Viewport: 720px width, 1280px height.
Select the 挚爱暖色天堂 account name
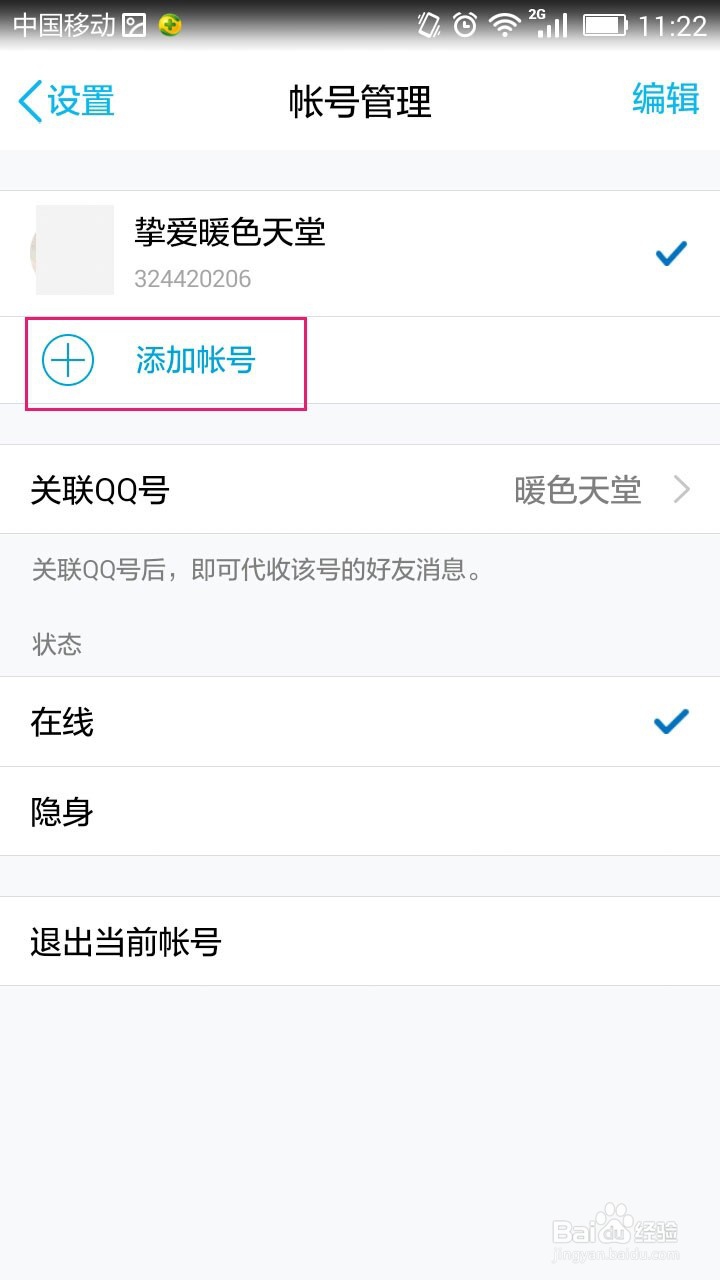(230, 233)
